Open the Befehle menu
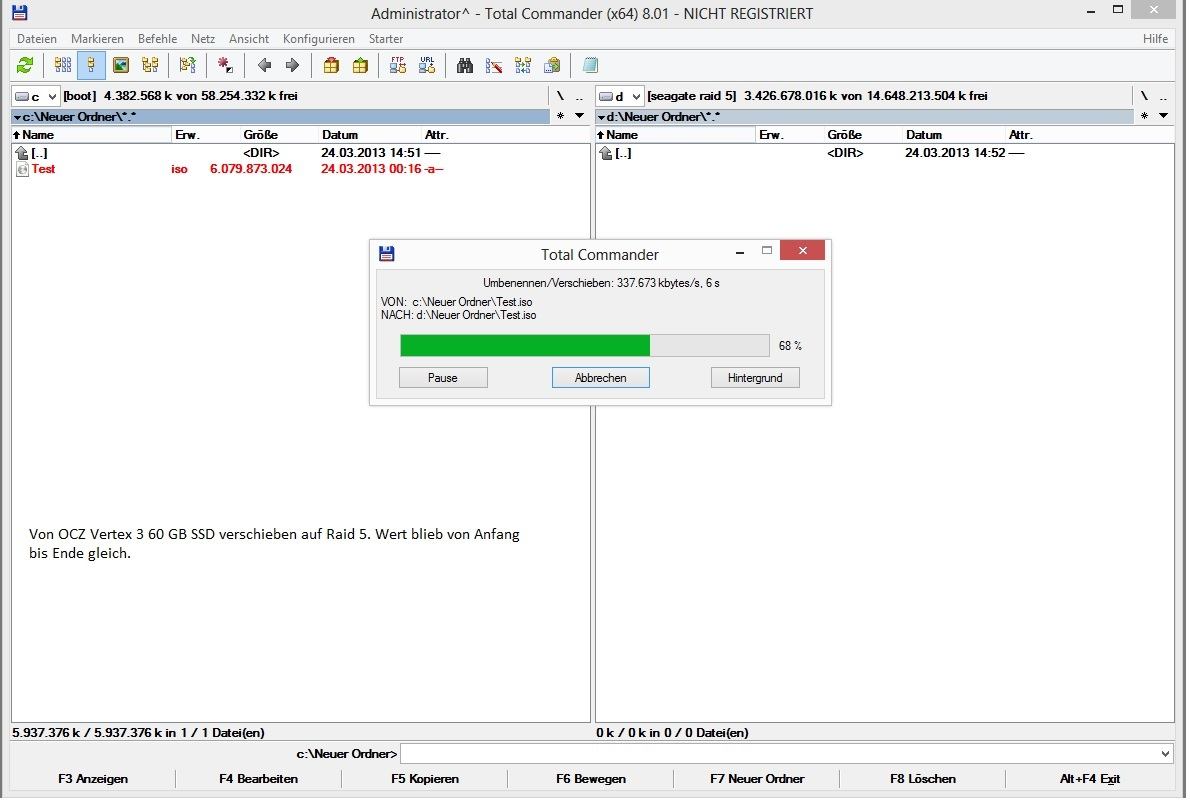Image resolution: width=1190 pixels, height=807 pixels. tap(157, 39)
